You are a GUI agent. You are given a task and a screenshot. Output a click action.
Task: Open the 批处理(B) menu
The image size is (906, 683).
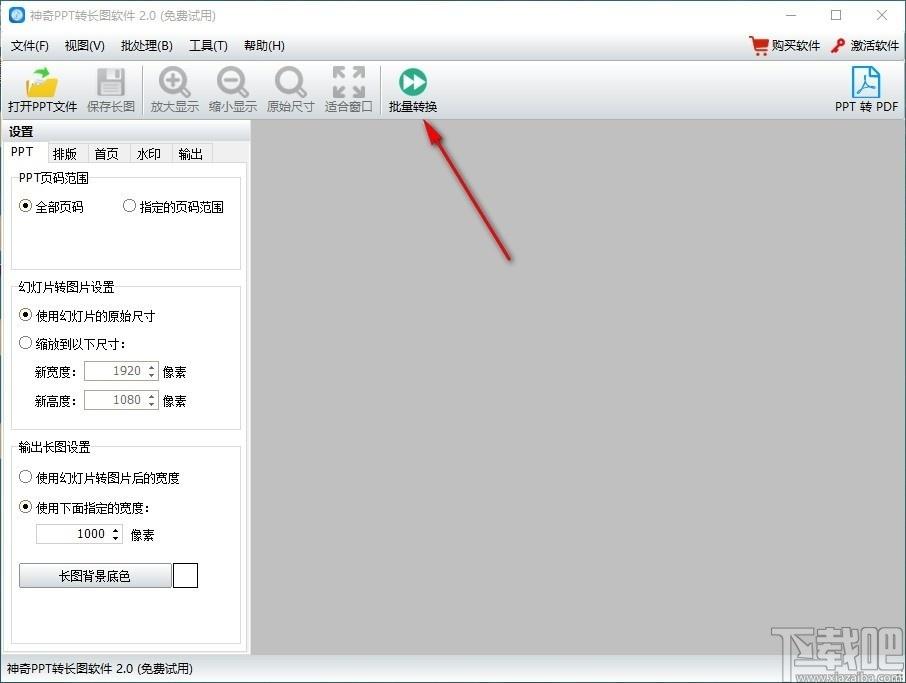[147, 46]
